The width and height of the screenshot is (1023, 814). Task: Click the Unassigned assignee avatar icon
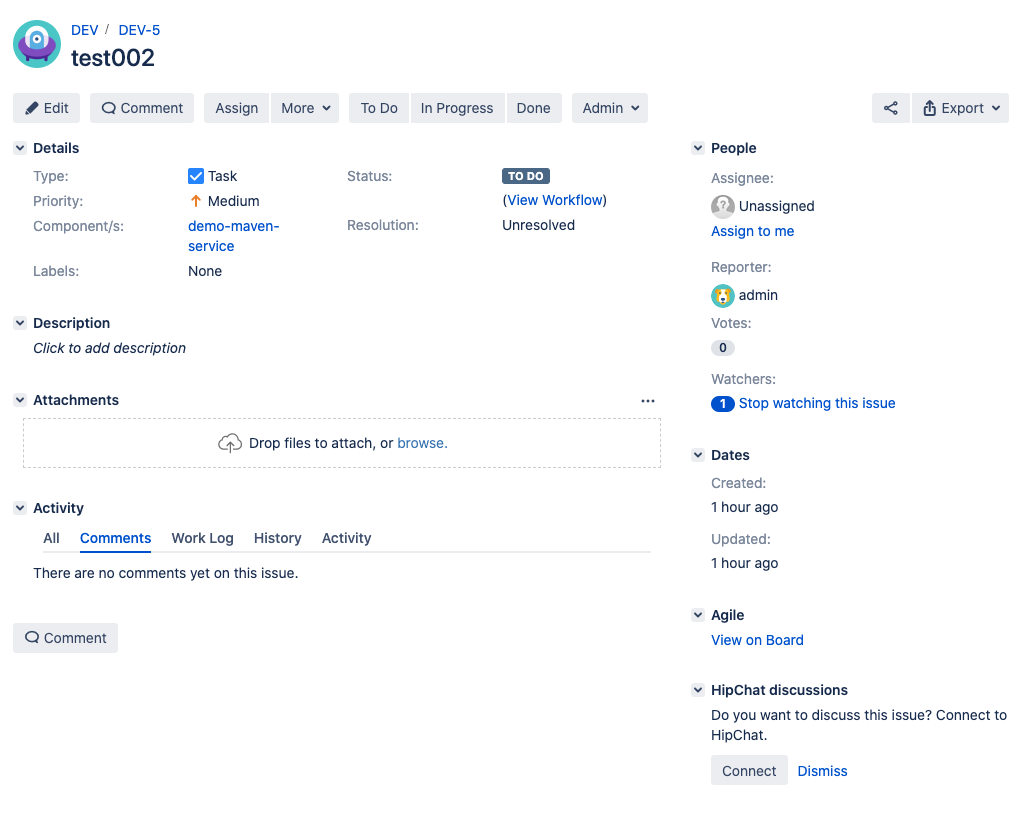pyautogui.click(x=722, y=206)
